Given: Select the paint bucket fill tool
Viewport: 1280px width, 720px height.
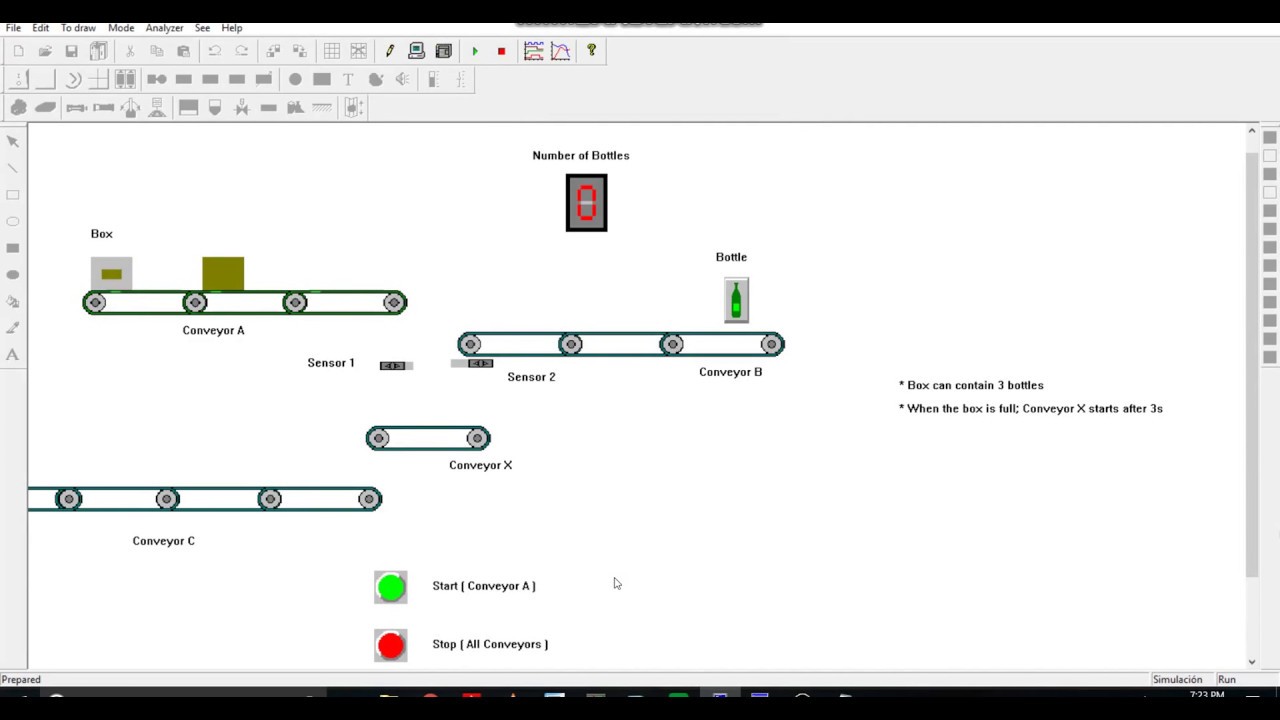Looking at the screenshot, I should 13,301.
